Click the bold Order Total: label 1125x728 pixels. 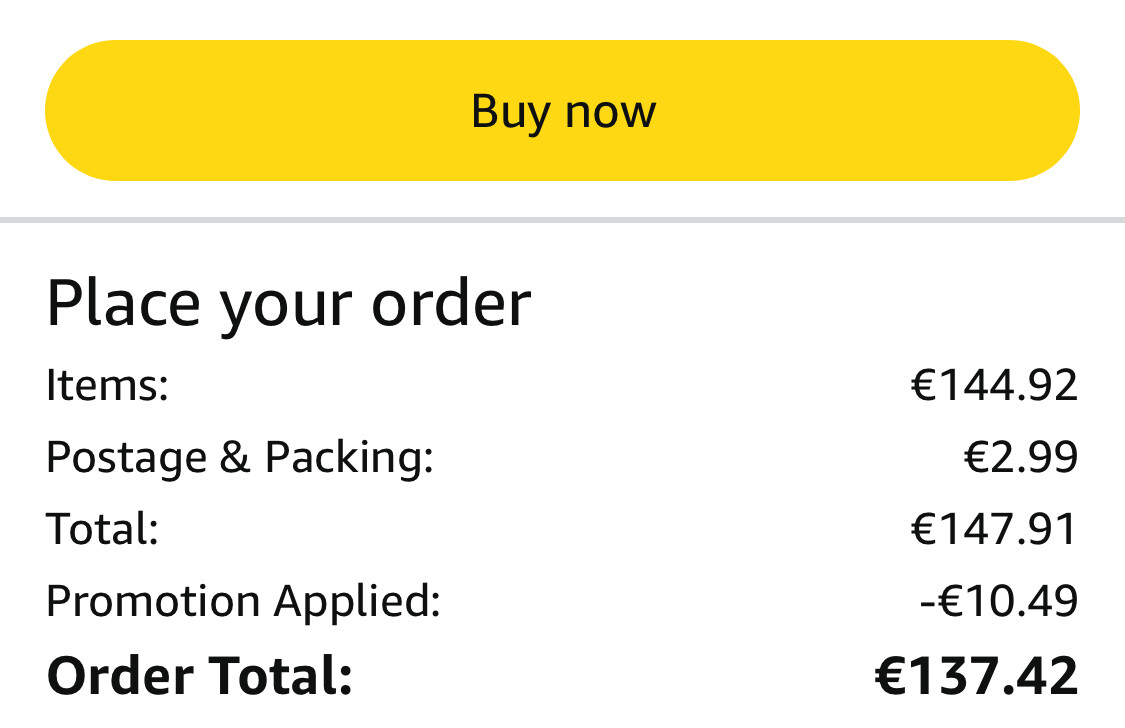199,676
